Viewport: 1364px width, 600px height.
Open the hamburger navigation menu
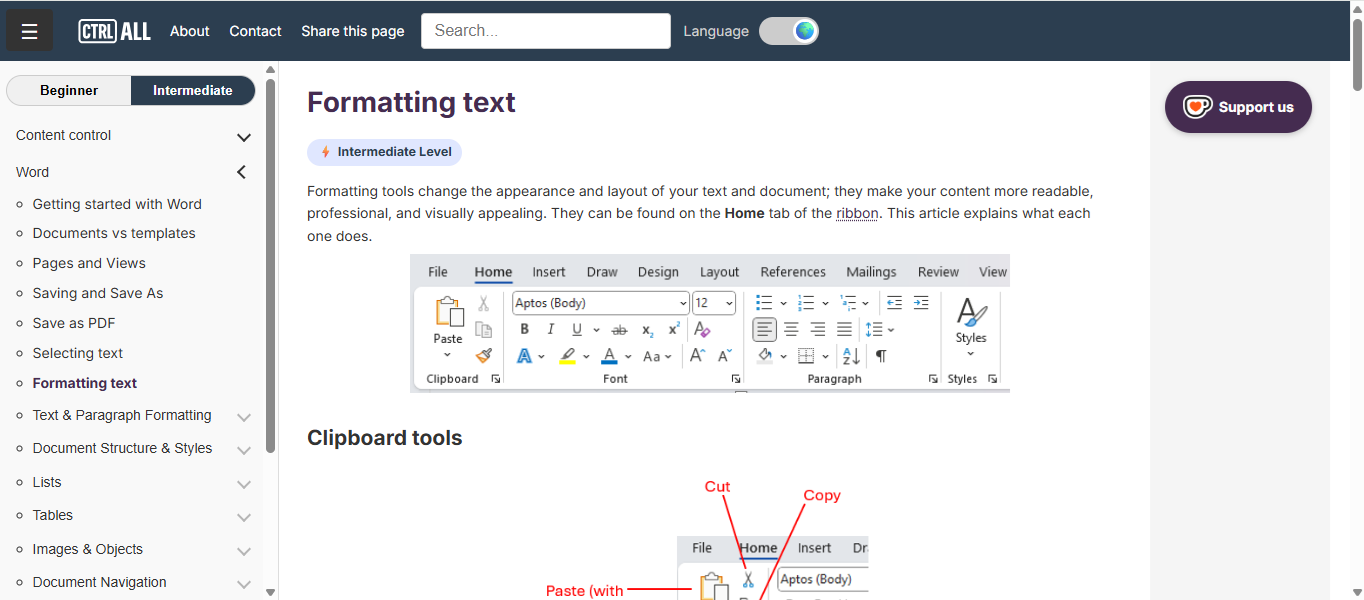[29, 31]
